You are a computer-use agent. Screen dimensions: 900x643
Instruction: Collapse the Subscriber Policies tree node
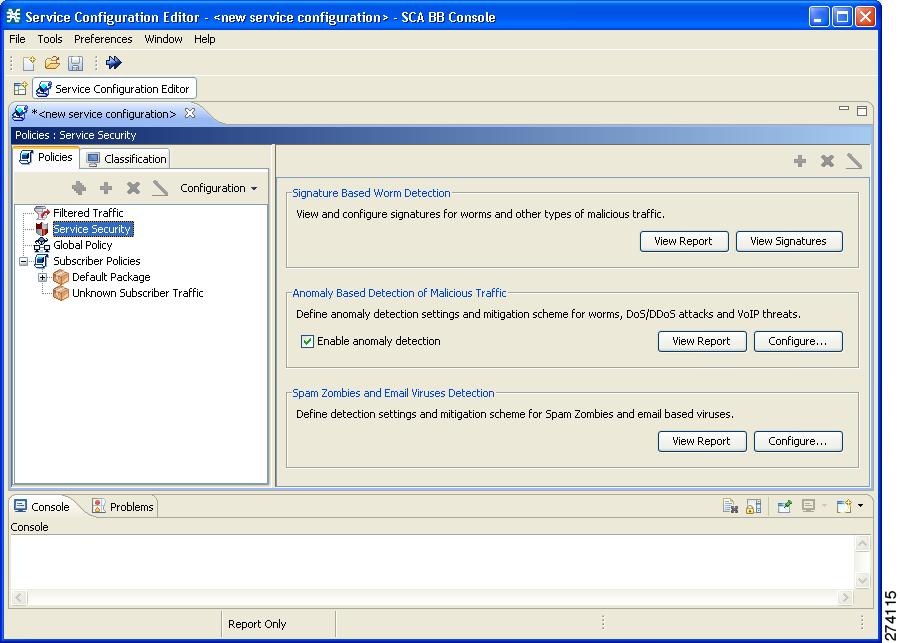coord(24,261)
